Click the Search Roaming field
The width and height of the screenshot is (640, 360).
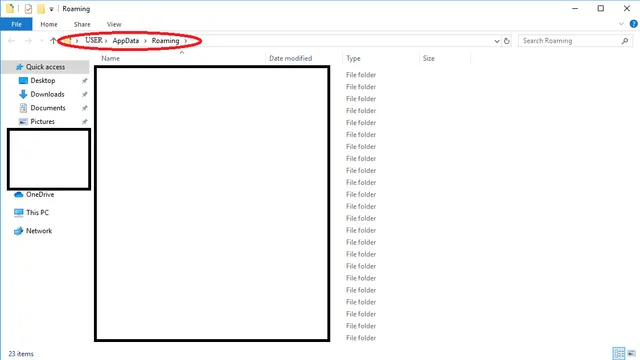(x=575, y=41)
